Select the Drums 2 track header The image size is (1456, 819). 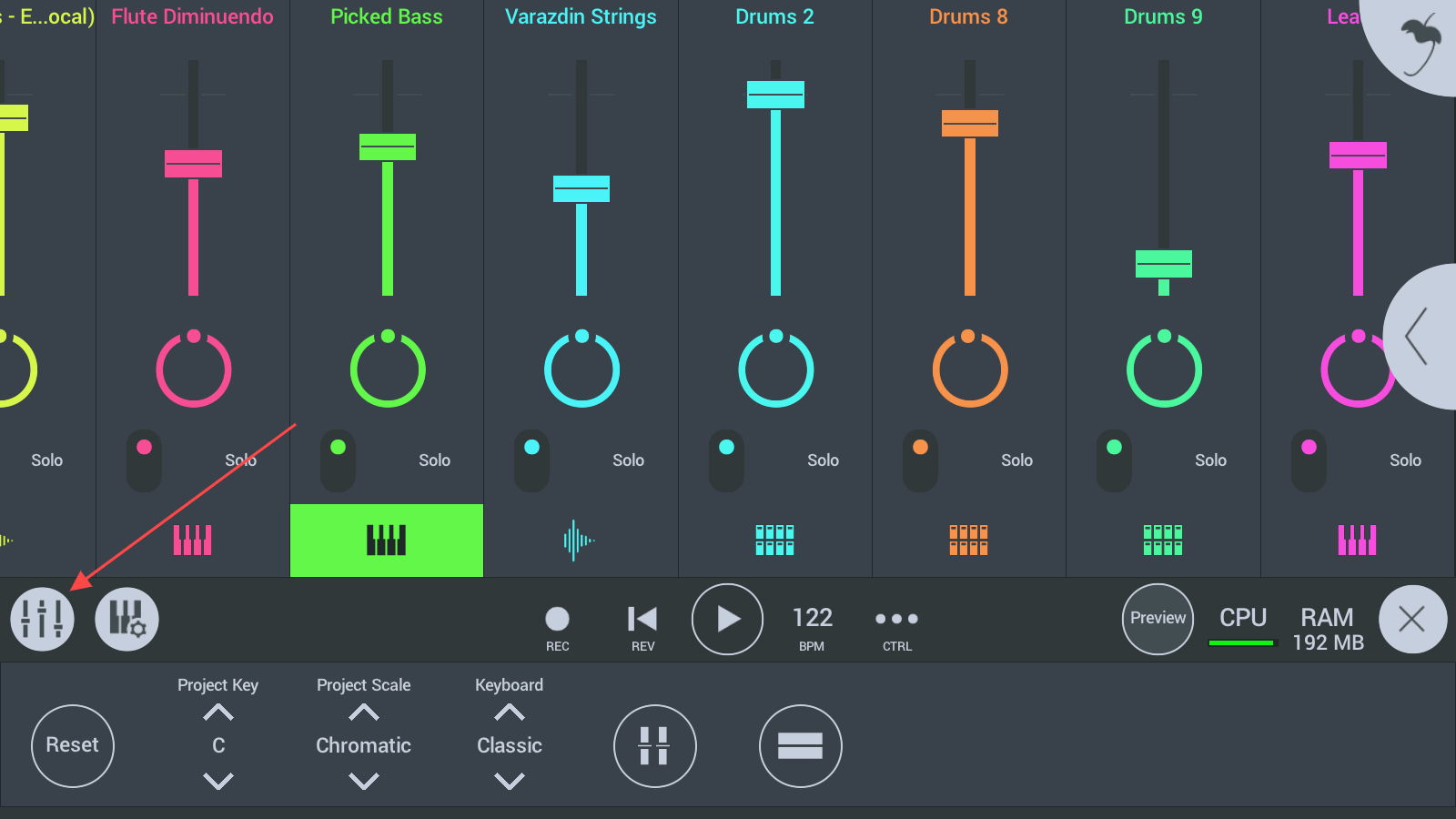[x=774, y=17]
